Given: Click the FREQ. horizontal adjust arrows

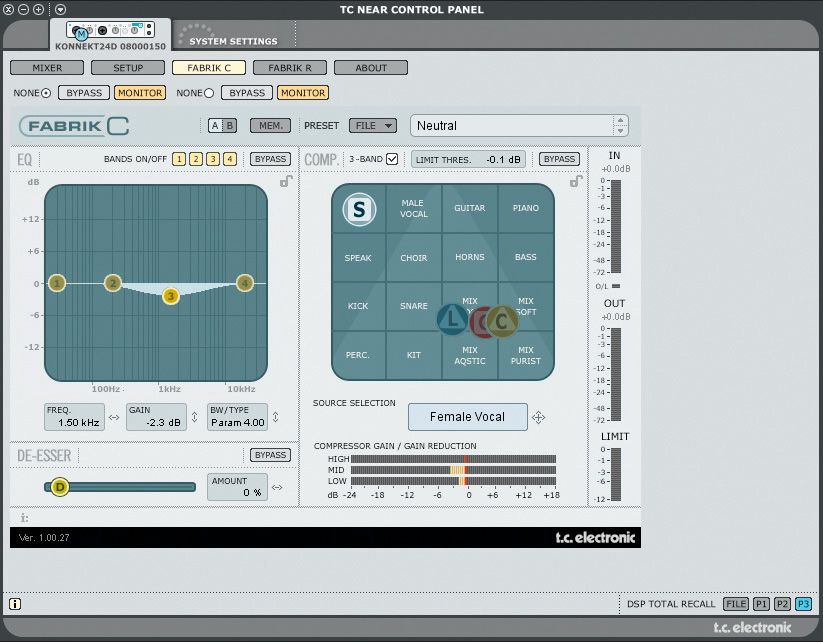Looking at the screenshot, I should click(x=114, y=417).
